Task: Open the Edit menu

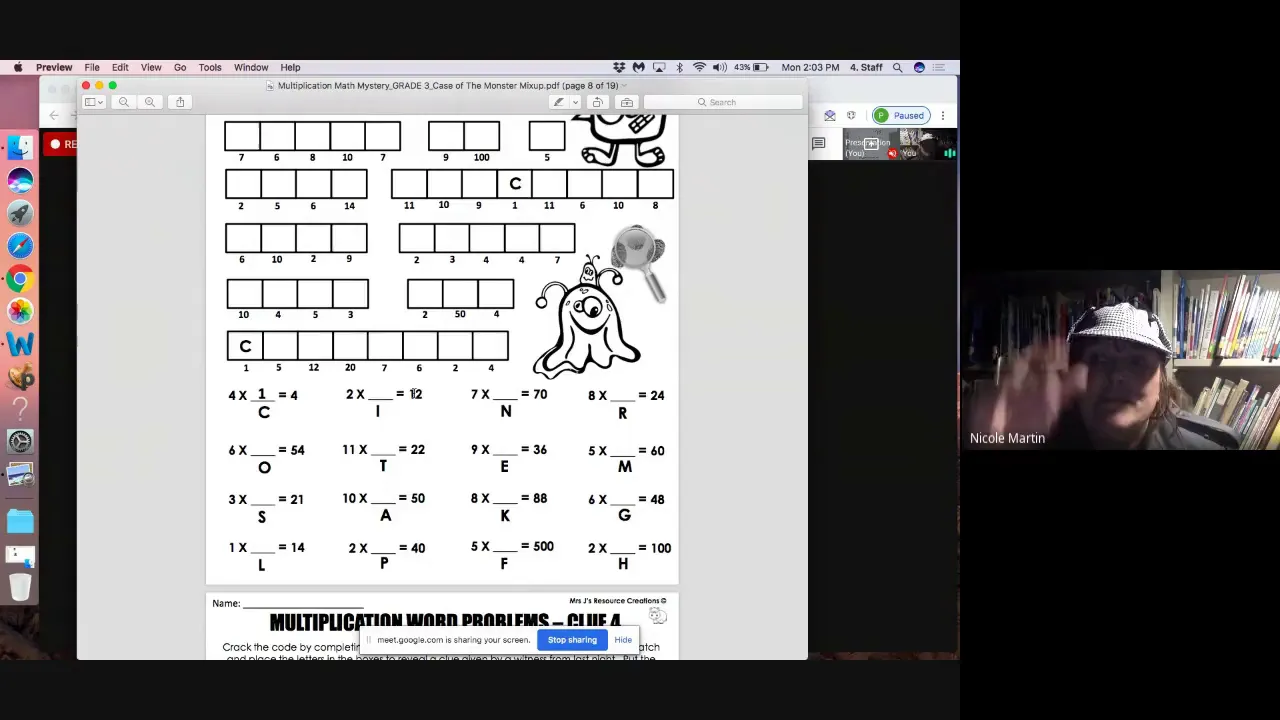Action: pos(120,67)
